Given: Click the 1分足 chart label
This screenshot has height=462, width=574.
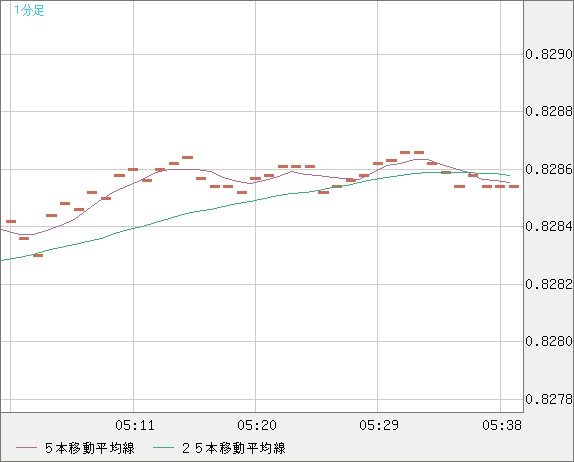Looking at the screenshot, I should pyautogui.click(x=29, y=10).
